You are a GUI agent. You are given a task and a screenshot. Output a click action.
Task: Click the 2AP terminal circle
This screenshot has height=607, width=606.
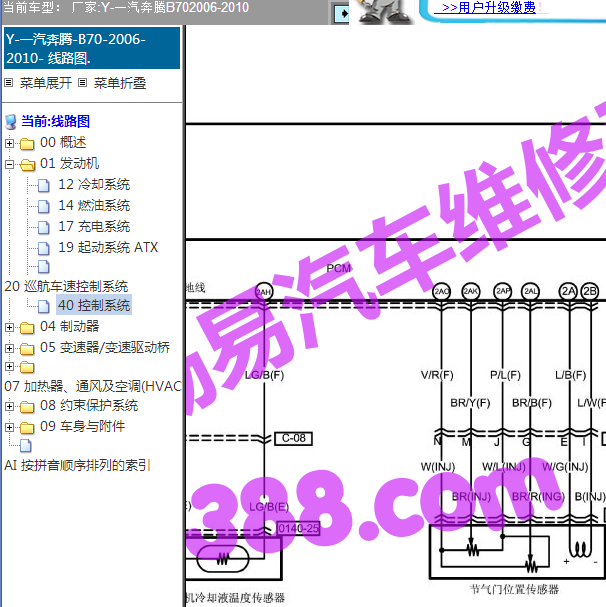(503, 291)
